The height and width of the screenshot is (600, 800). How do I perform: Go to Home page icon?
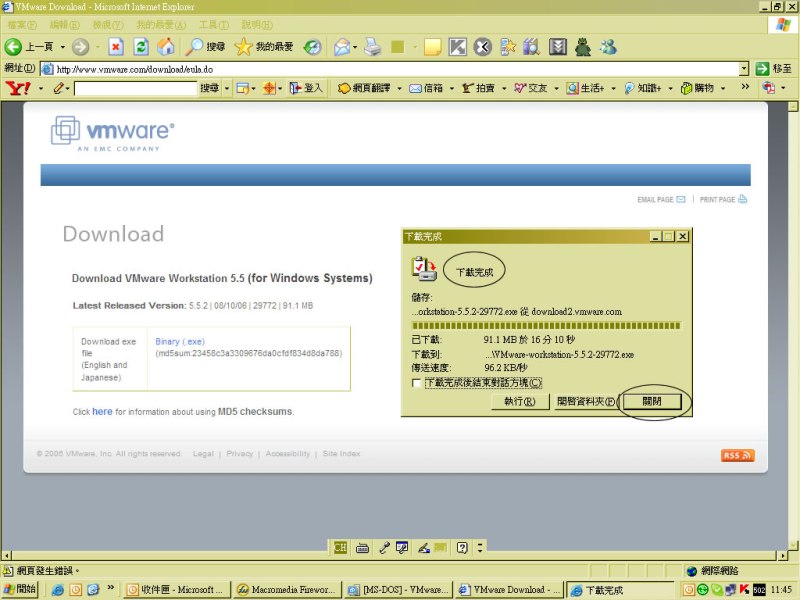166,47
